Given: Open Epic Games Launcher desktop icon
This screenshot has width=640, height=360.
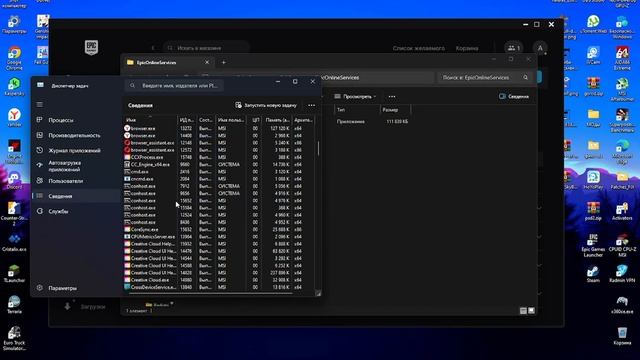Looking at the screenshot, I should point(593,246).
